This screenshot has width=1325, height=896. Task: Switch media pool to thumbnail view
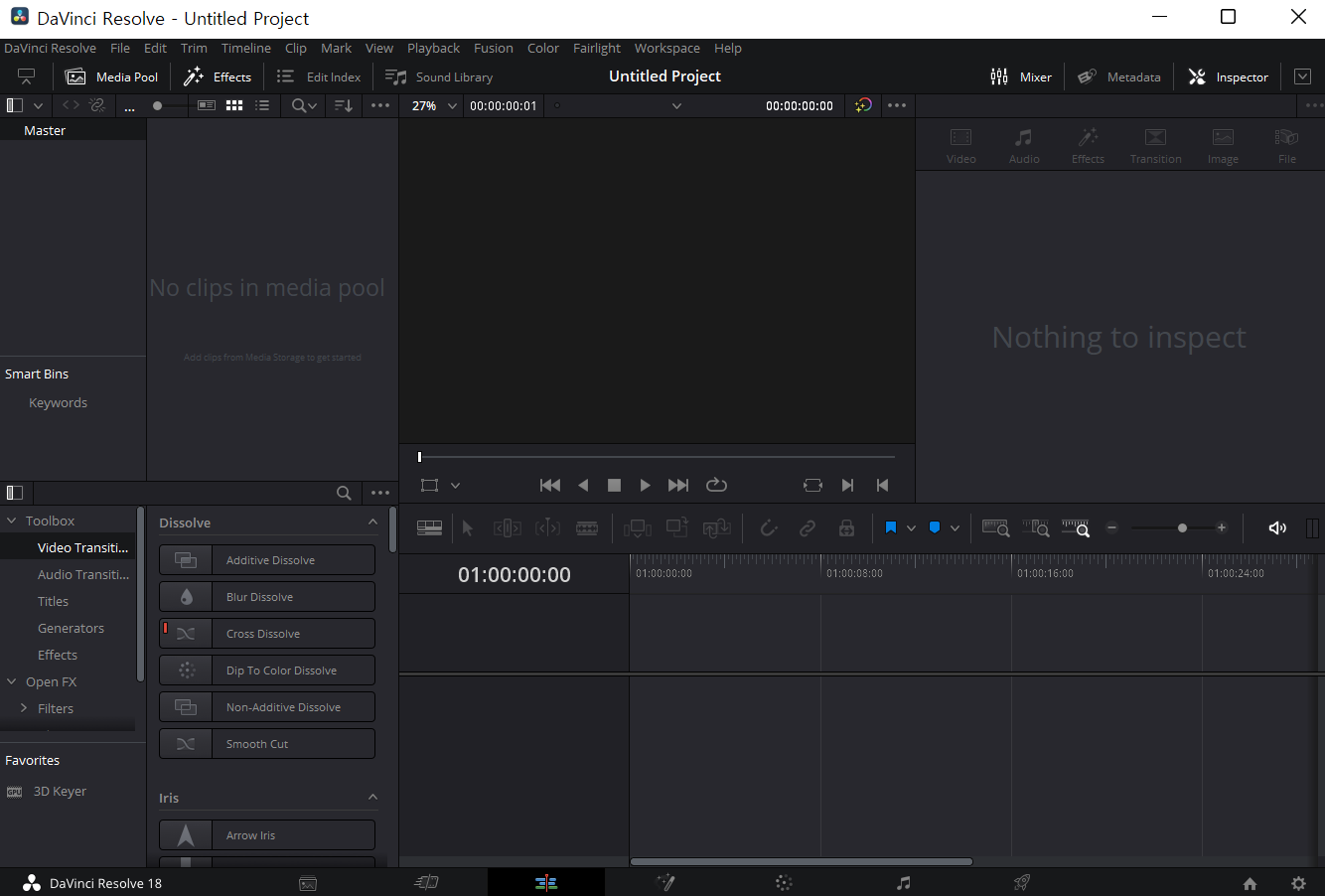coord(234,105)
